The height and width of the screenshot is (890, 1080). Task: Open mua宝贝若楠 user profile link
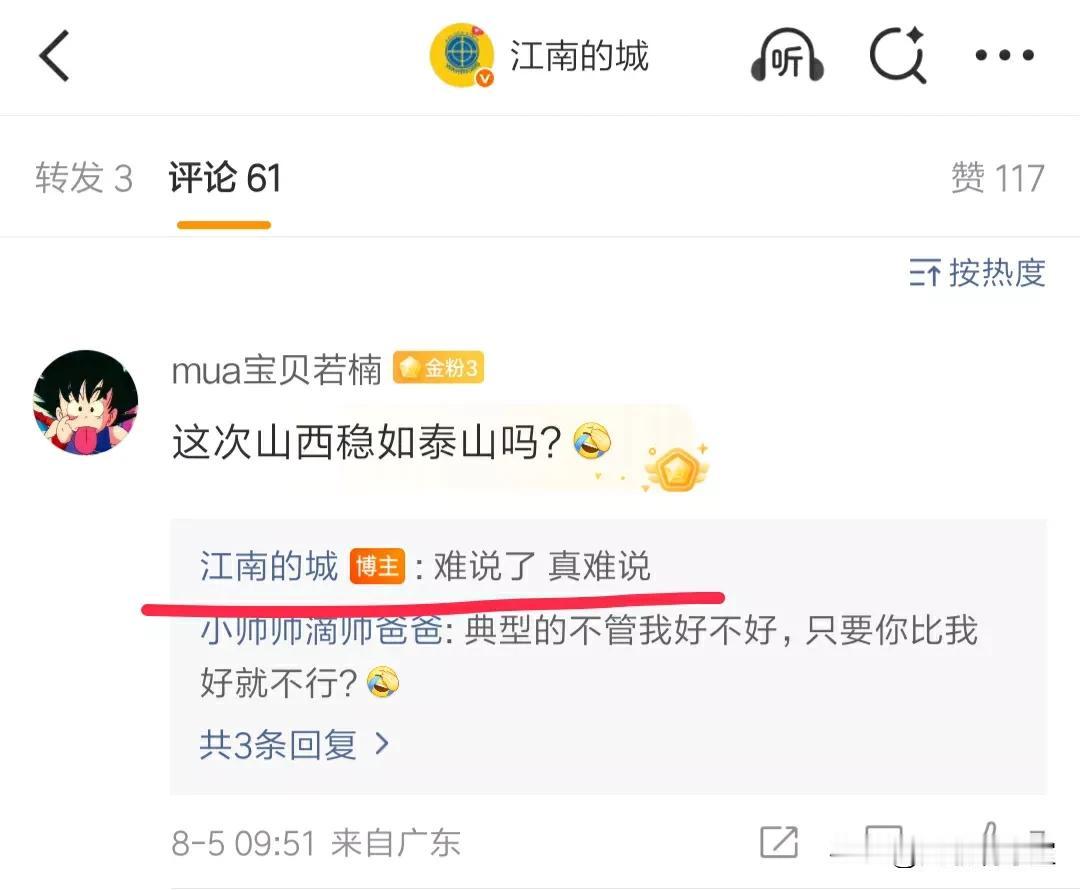(x=276, y=370)
